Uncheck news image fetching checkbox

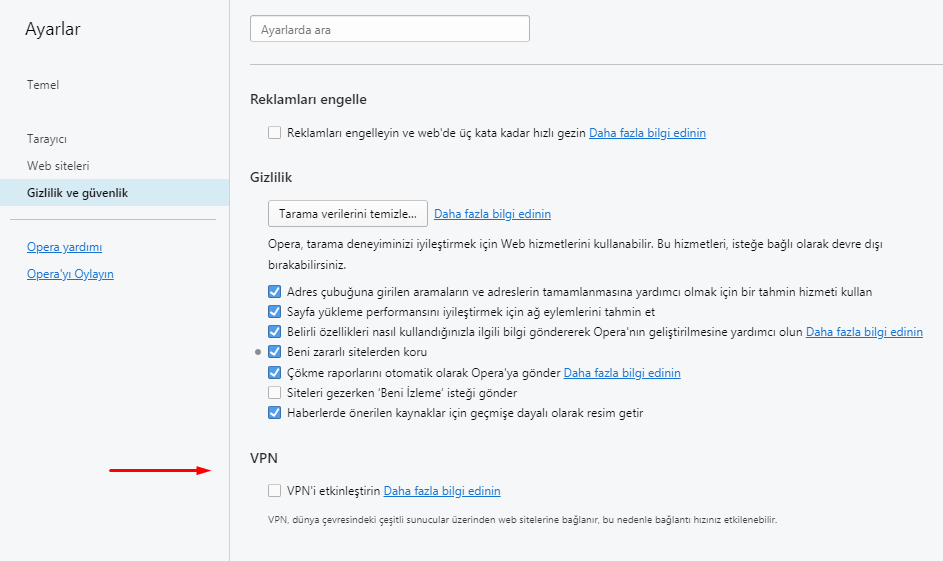(274, 412)
